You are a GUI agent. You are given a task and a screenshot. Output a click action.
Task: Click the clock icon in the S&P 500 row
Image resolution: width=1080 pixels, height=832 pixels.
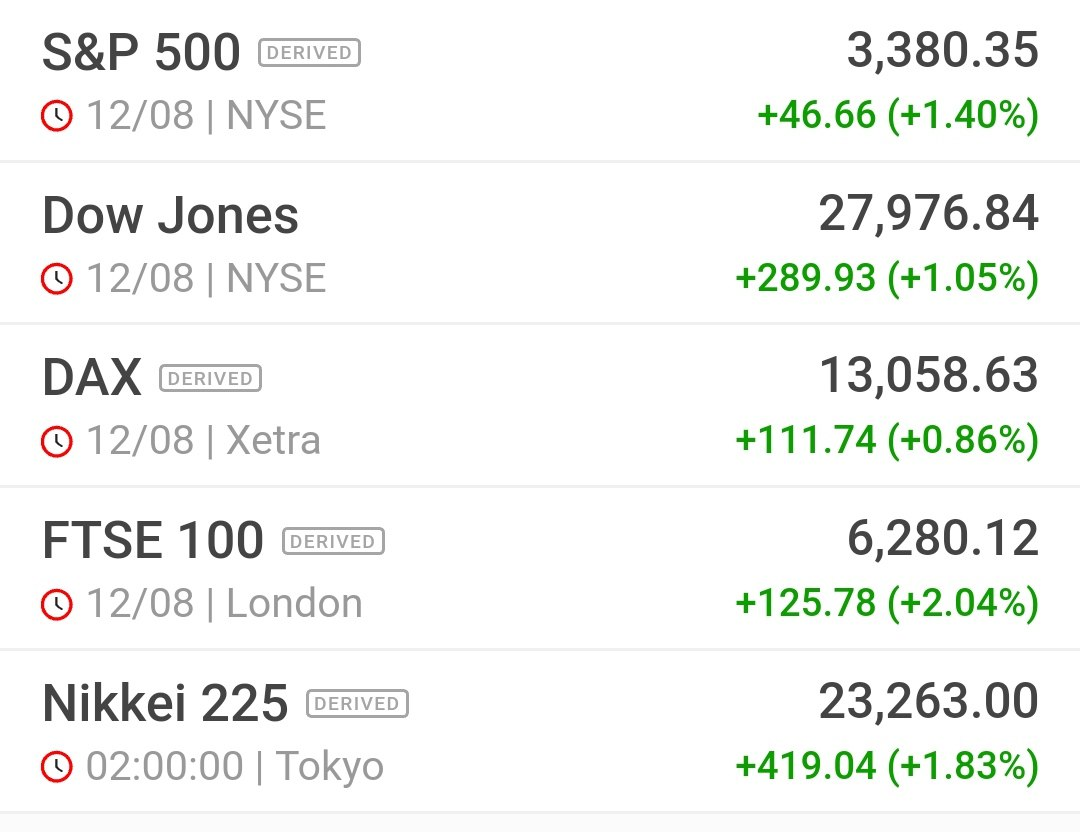tap(56, 116)
